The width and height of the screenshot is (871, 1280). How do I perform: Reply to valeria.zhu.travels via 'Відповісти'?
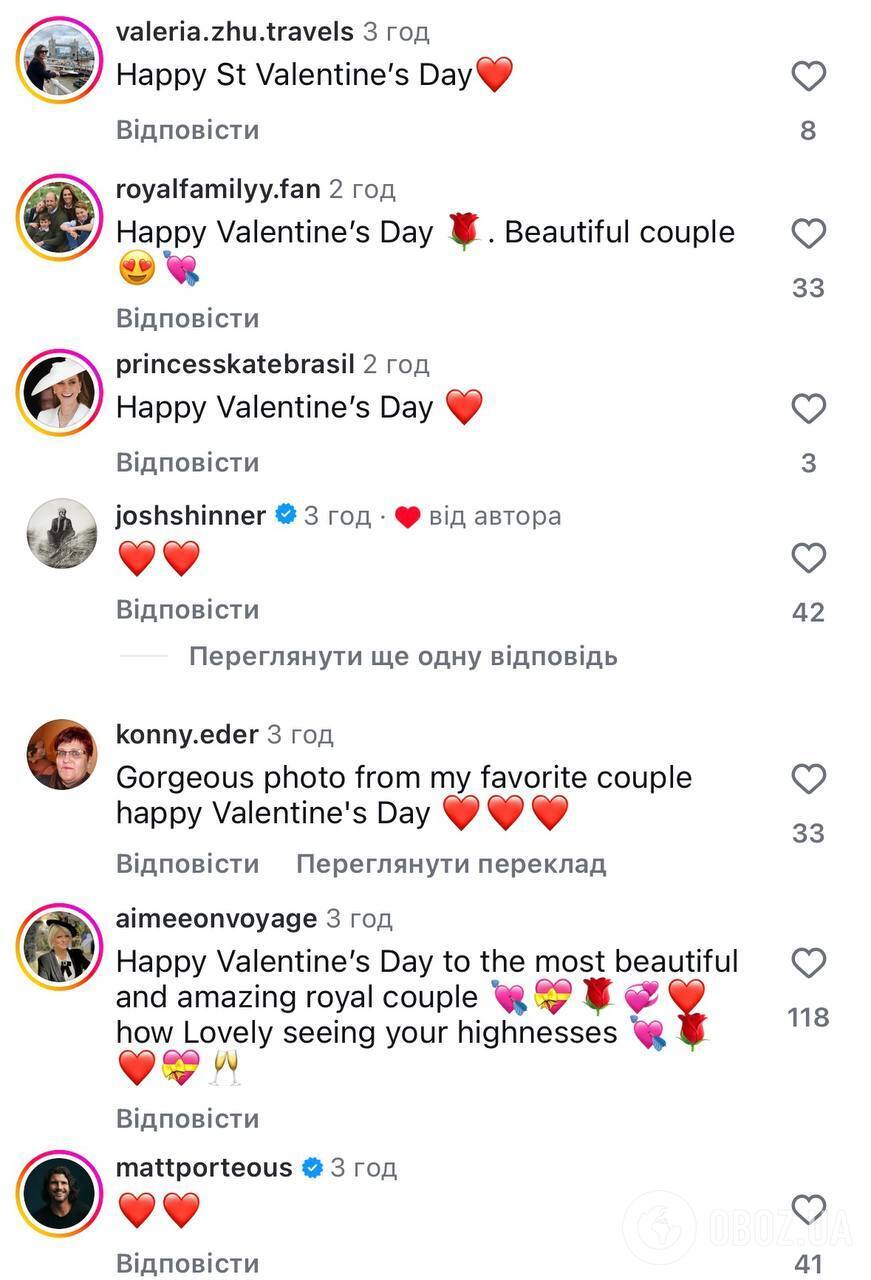click(x=187, y=128)
